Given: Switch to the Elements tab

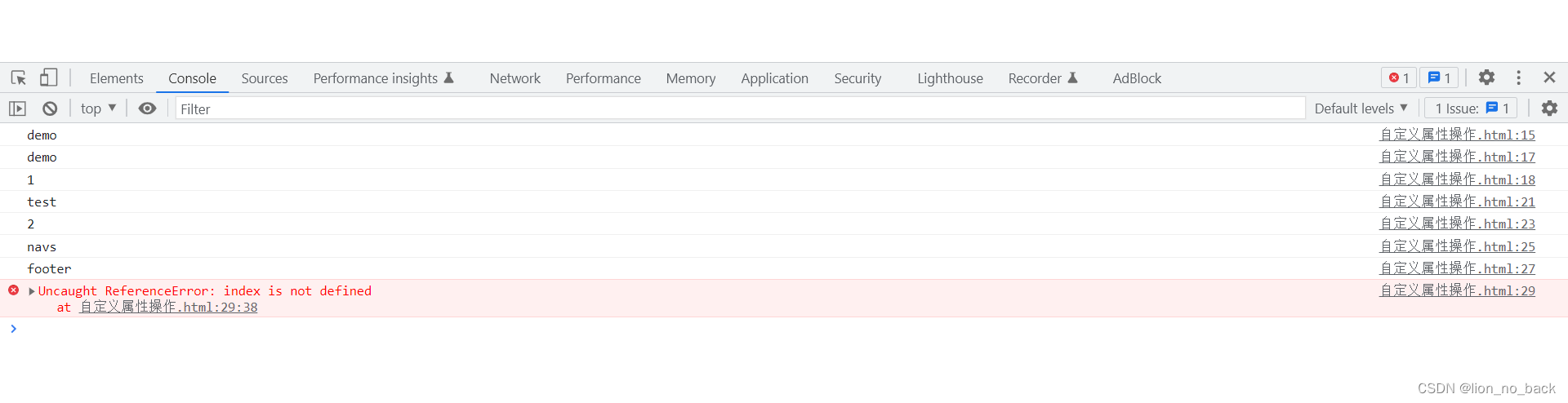Looking at the screenshot, I should tap(117, 78).
